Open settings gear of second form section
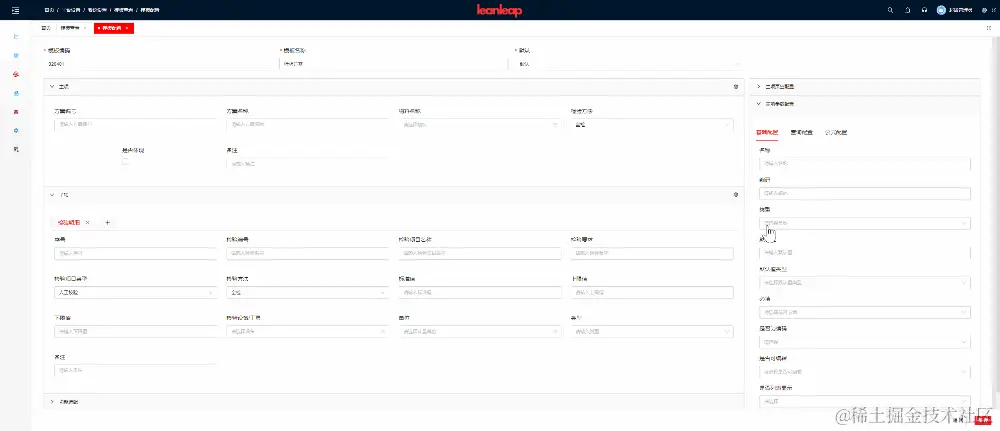The width and height of the screenshot is (1000, 431). pyautogui.click(x=735, y=194)
